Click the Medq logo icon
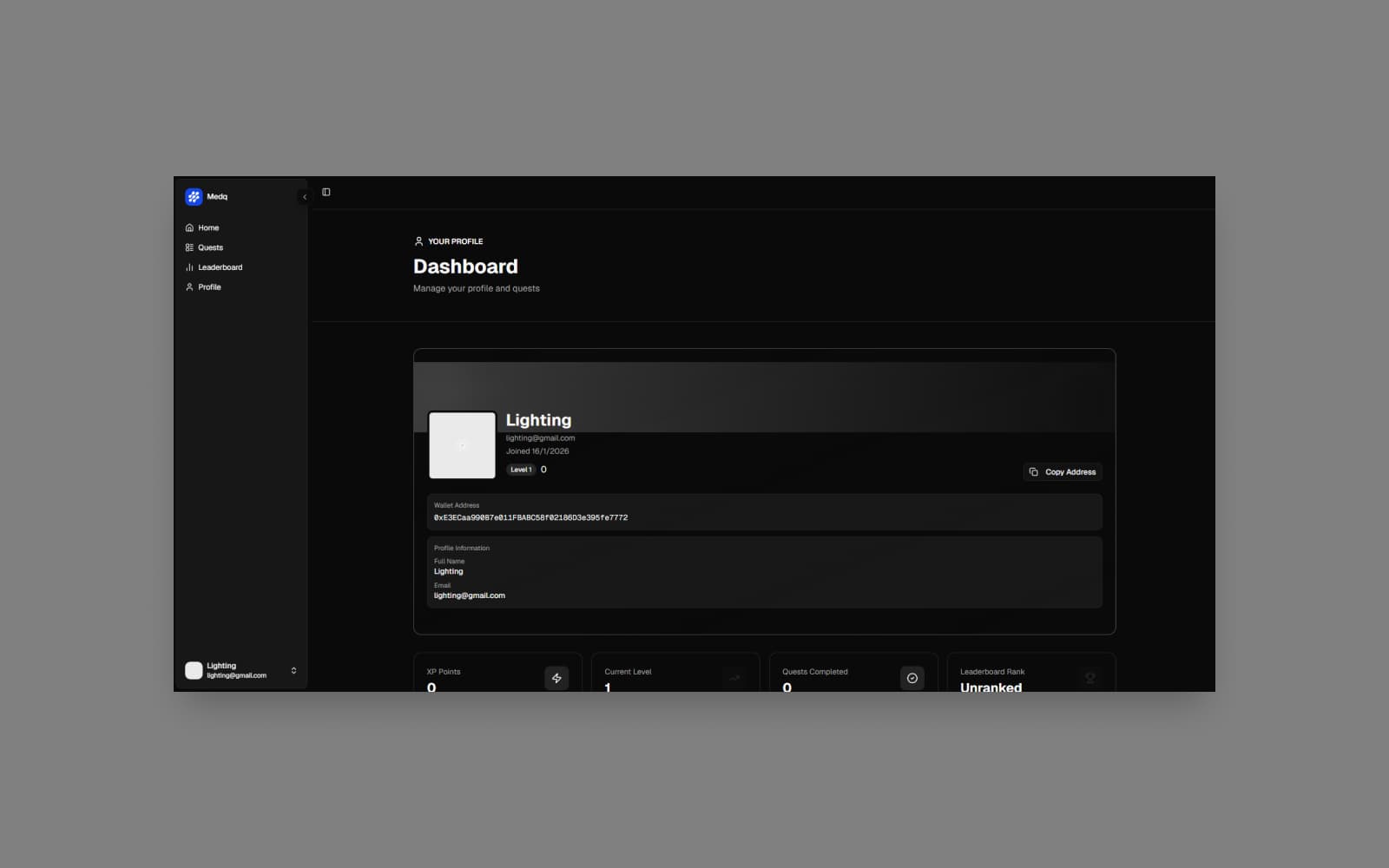 pos(194,197)
